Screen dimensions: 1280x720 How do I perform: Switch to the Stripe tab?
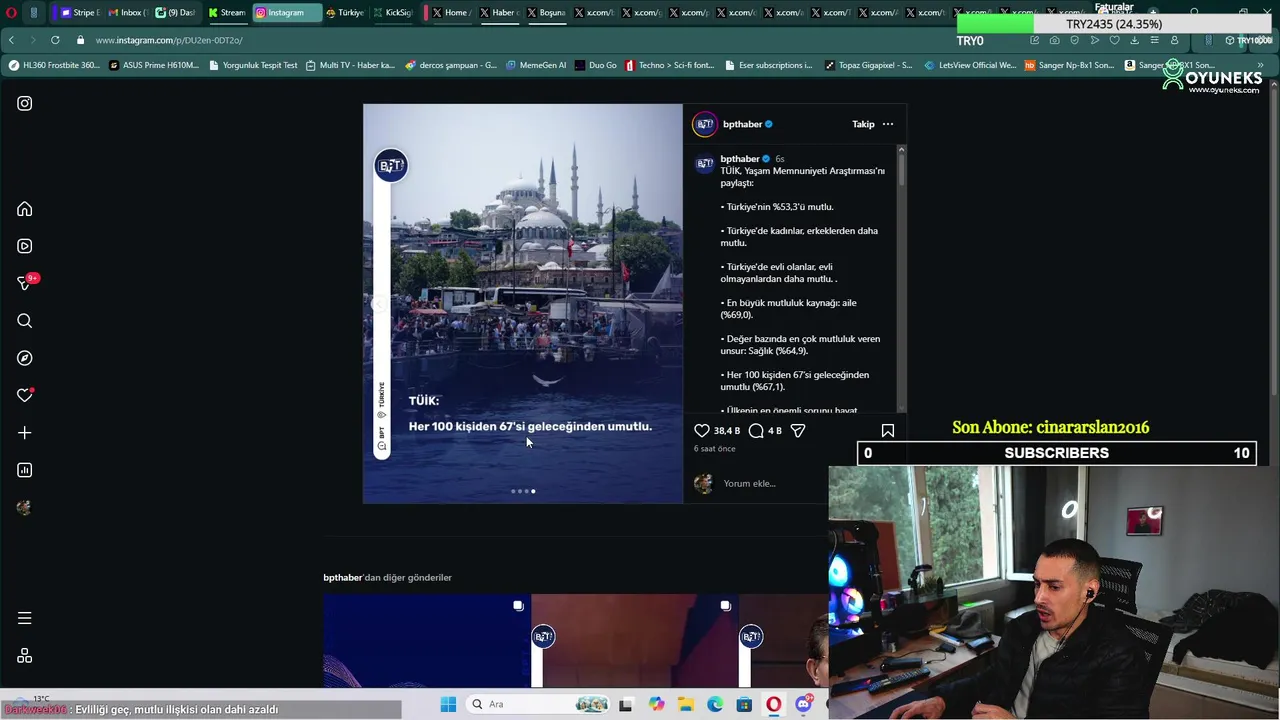(x=79, y=13)
